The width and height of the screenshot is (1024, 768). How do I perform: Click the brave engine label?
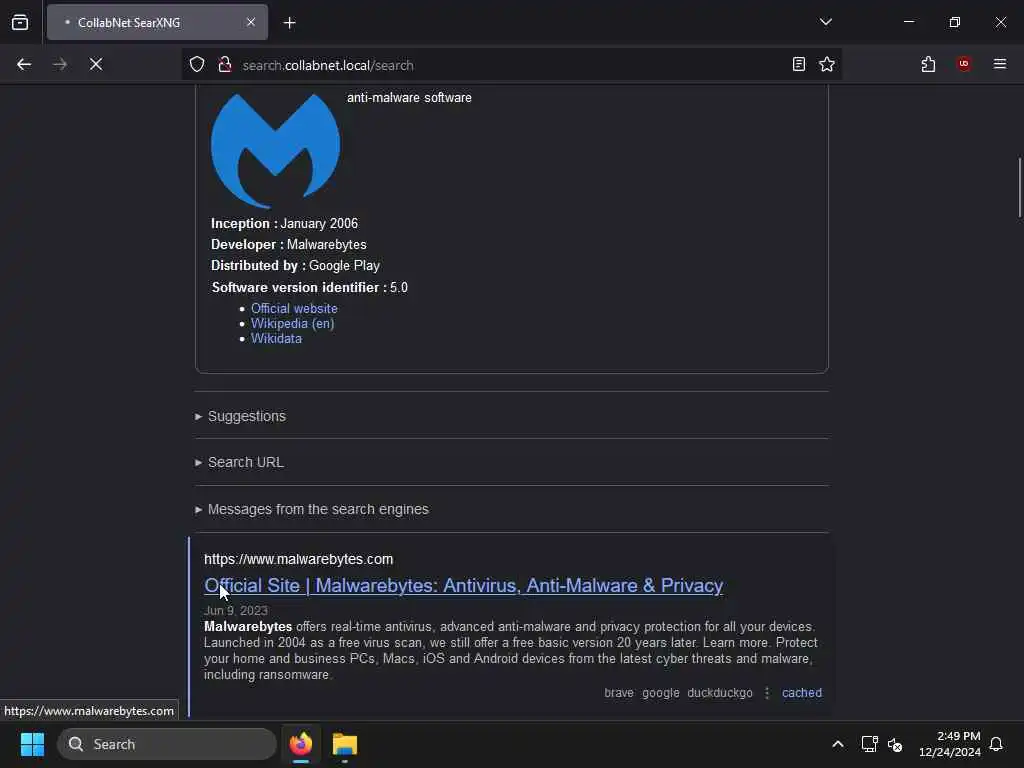(618, 693)
